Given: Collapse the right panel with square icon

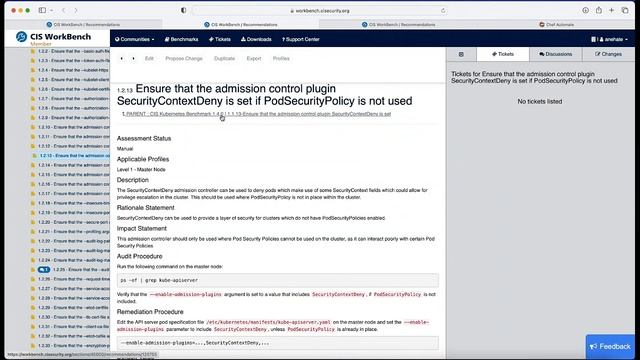Looking at the screenshot, I should [x=461, y=54].
